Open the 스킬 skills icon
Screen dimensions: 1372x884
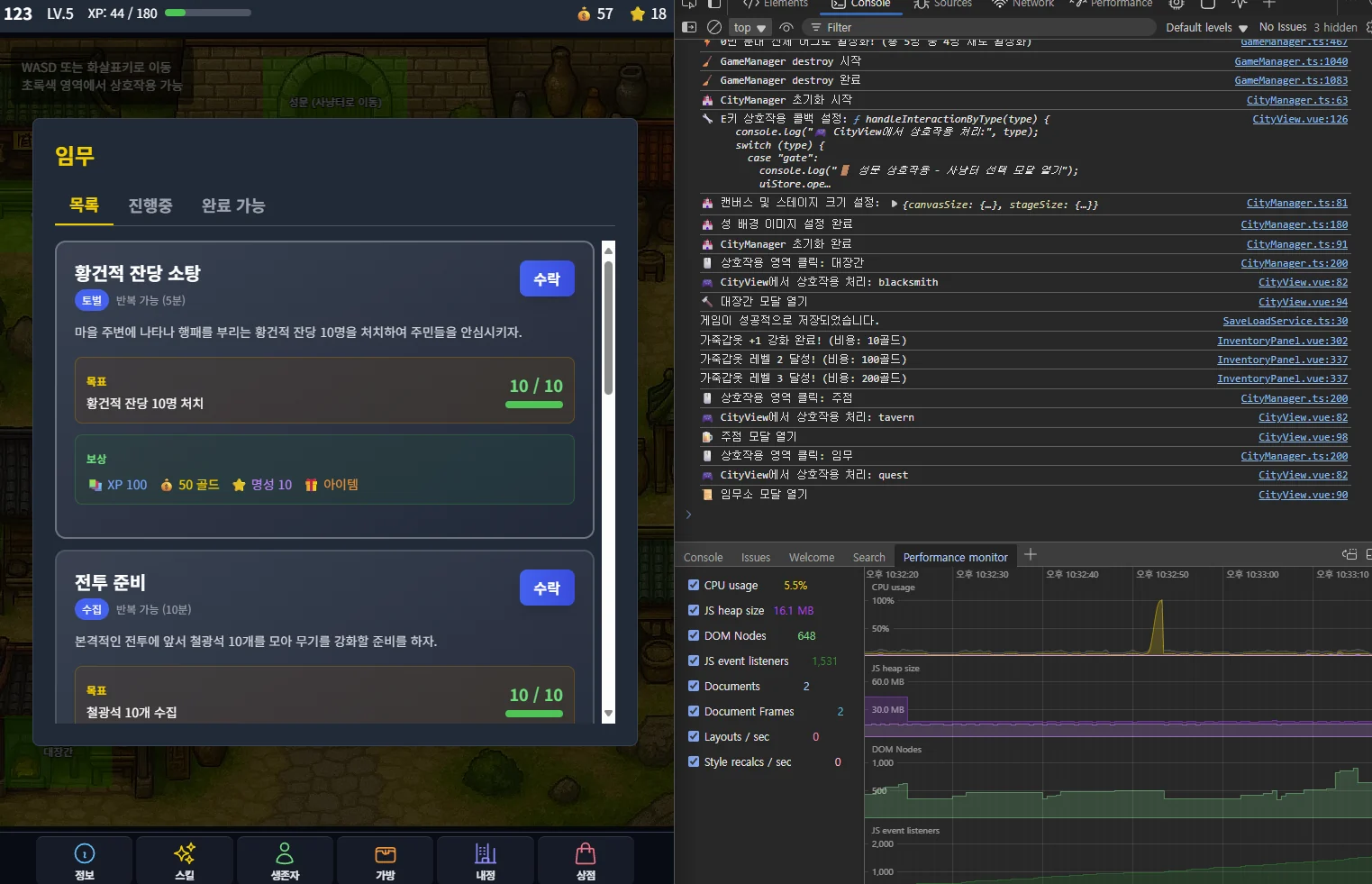185,853
